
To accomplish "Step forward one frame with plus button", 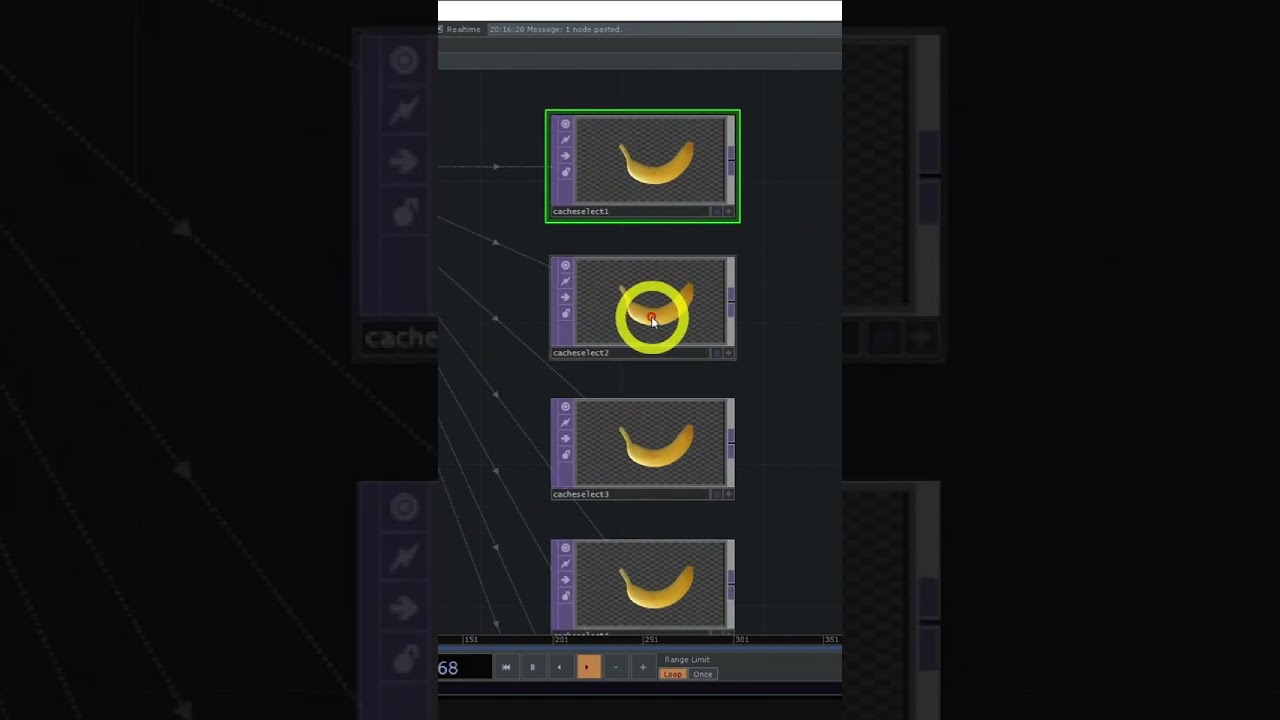I will point(643,667).
